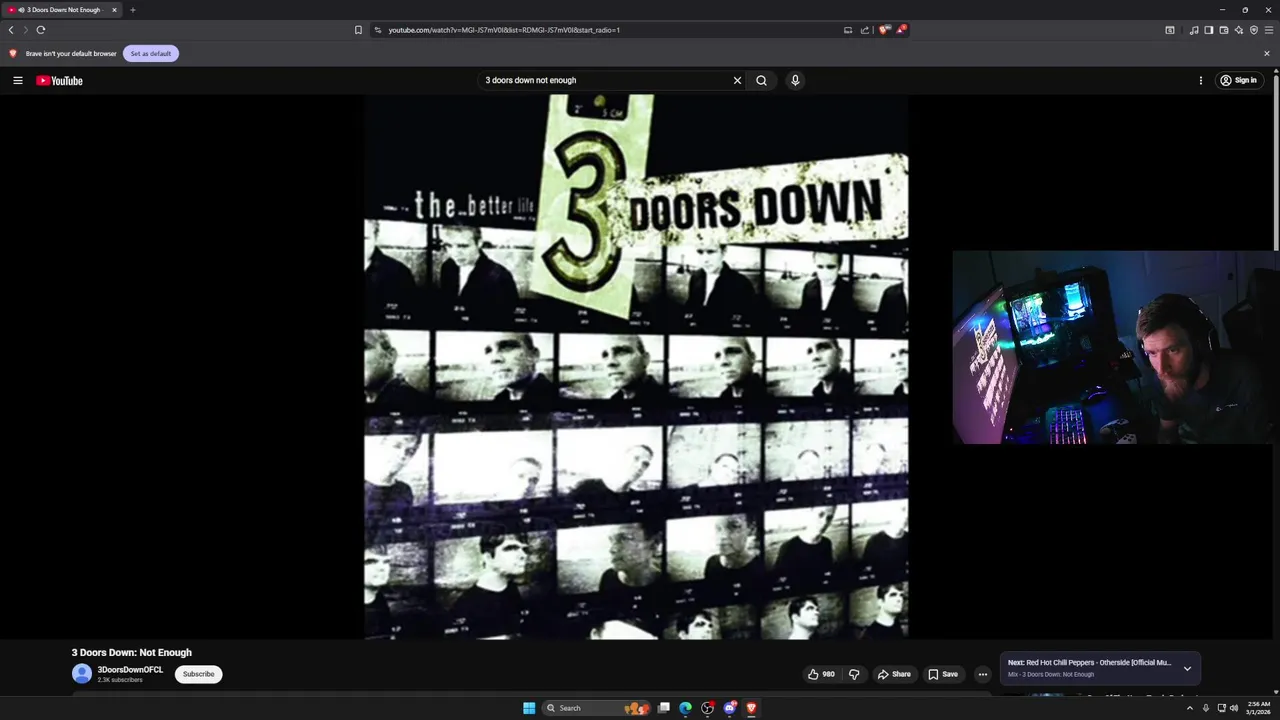The image size is (1280, 720).
Task: Open OBS Studio from taskbar
Action: click(x=707, y=708)
